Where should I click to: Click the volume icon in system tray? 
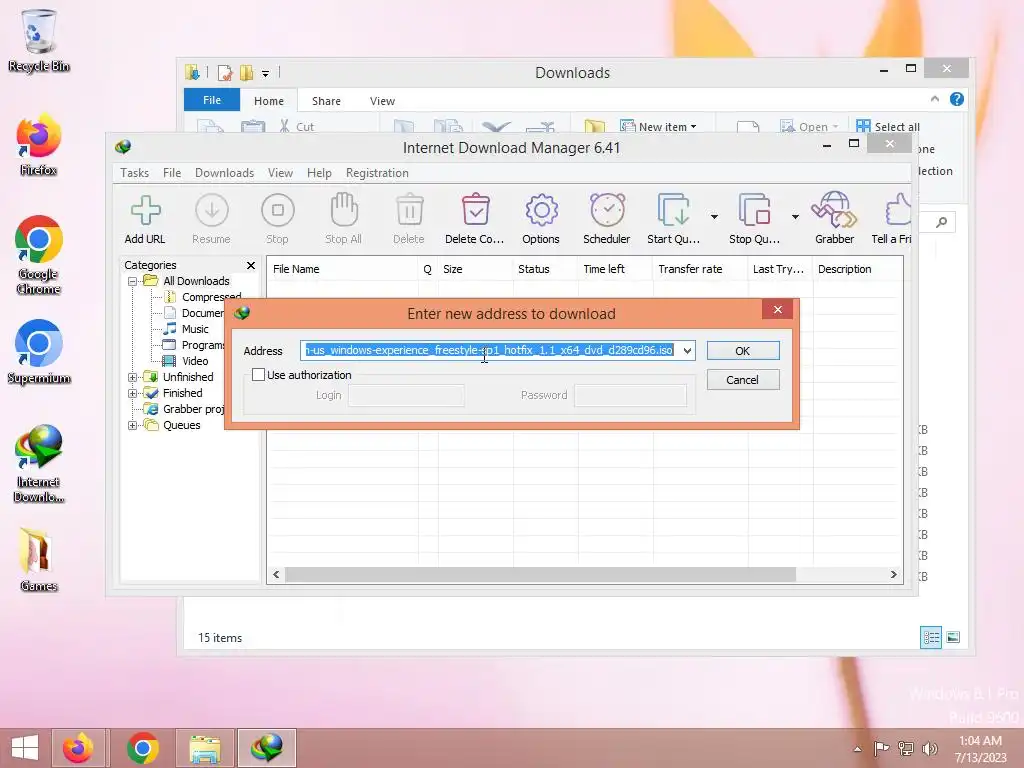tap(929, 748)
